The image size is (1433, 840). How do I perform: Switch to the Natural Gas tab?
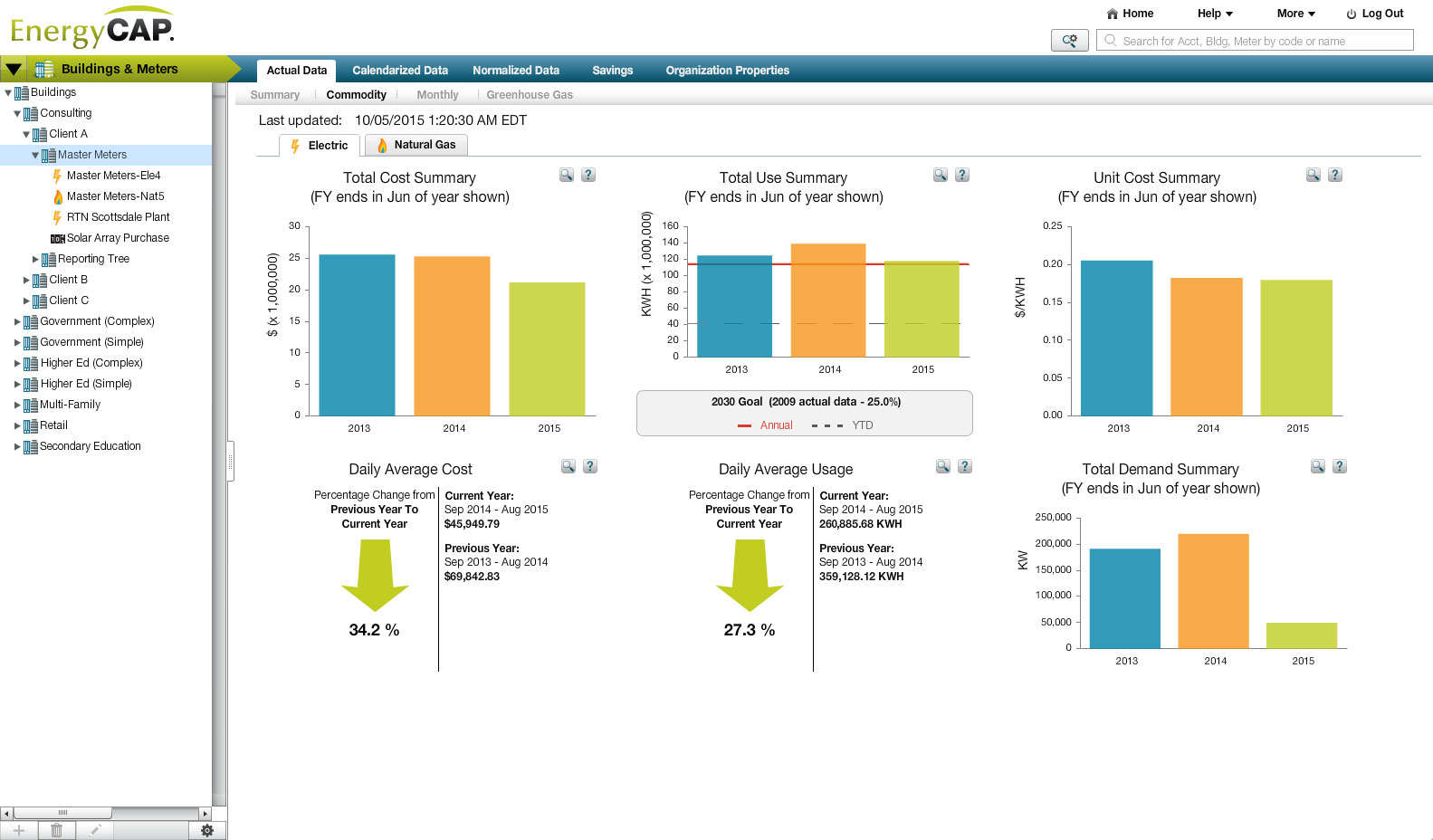tap(416, 145)
